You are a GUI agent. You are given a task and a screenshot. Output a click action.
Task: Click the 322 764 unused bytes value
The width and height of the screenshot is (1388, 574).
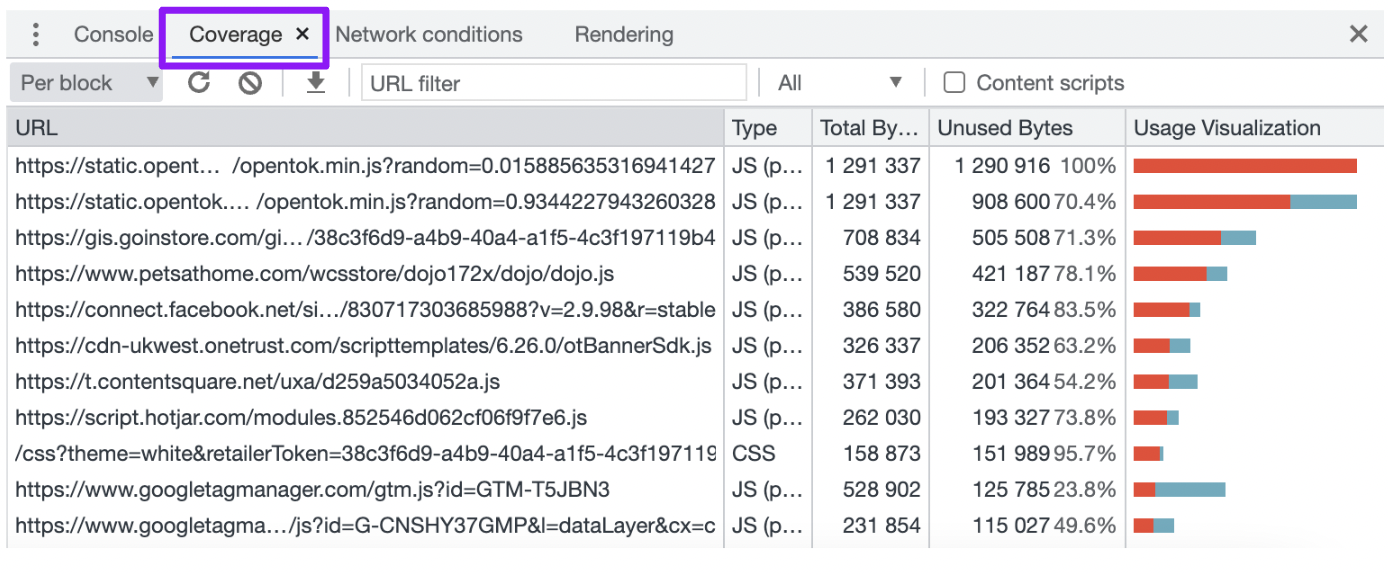point(1011,309)
